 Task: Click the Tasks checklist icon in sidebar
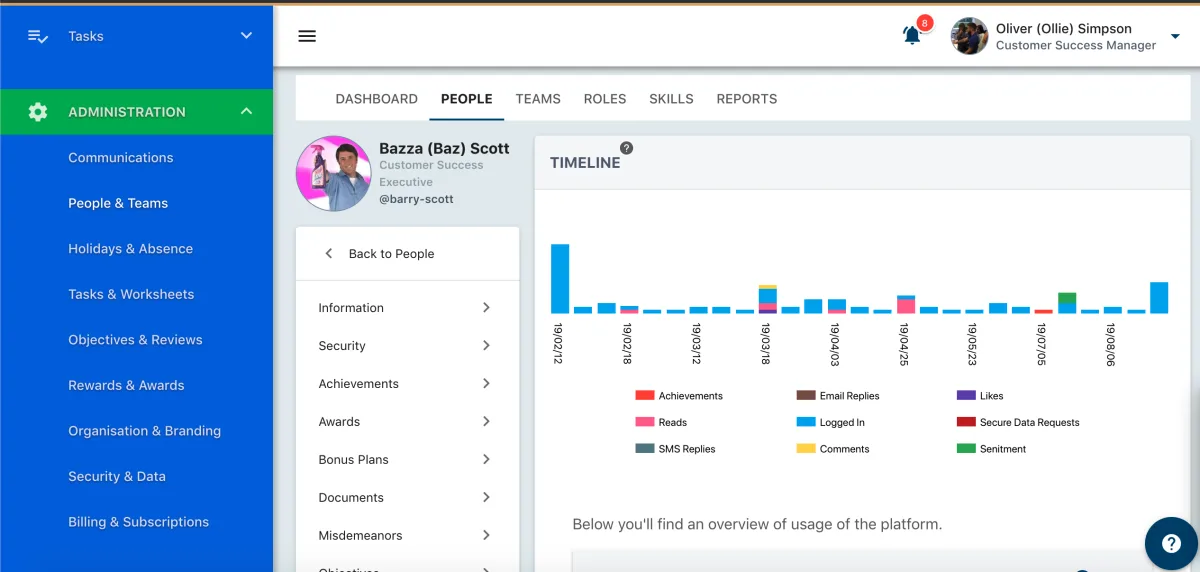[x=38, y=36]
